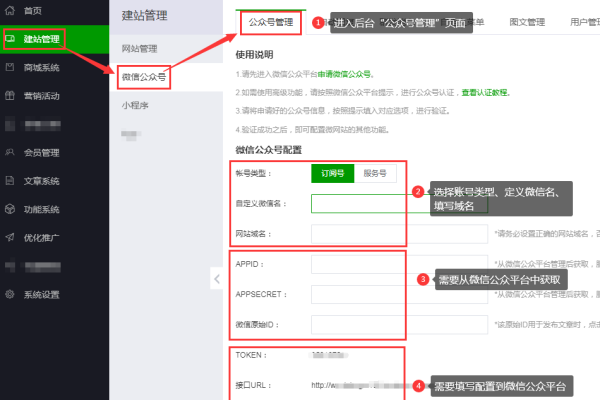Click the cube icon beside 功能系统
600x400 pixels.
(x=10, y=209)
